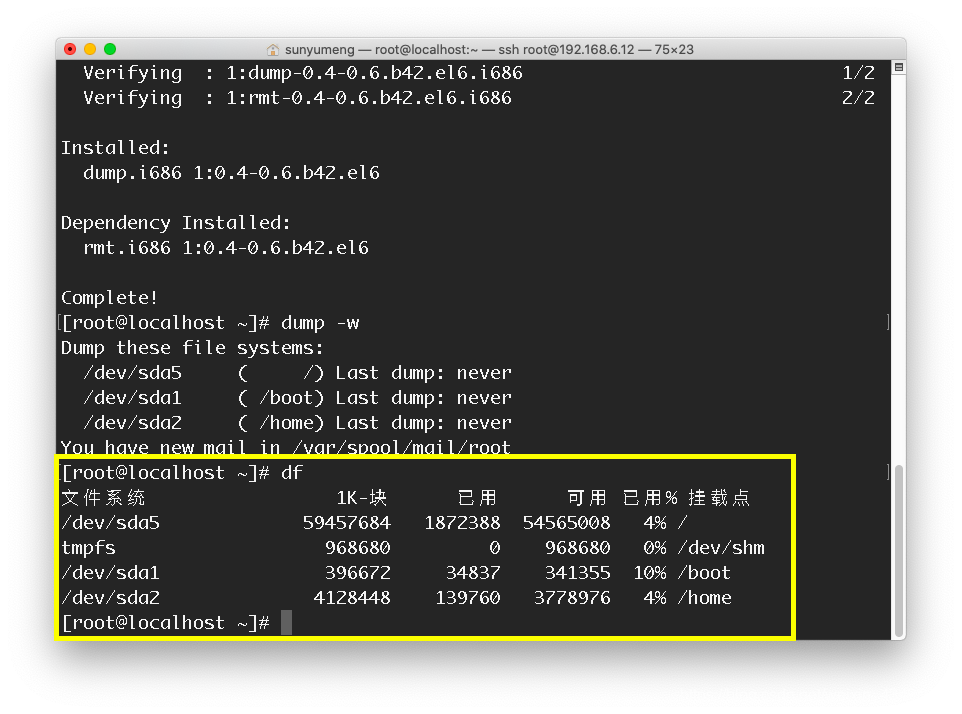This screenshot has width=962, height=714.
Task: Click '139760' used value for sda2
Action: [468, 598]
